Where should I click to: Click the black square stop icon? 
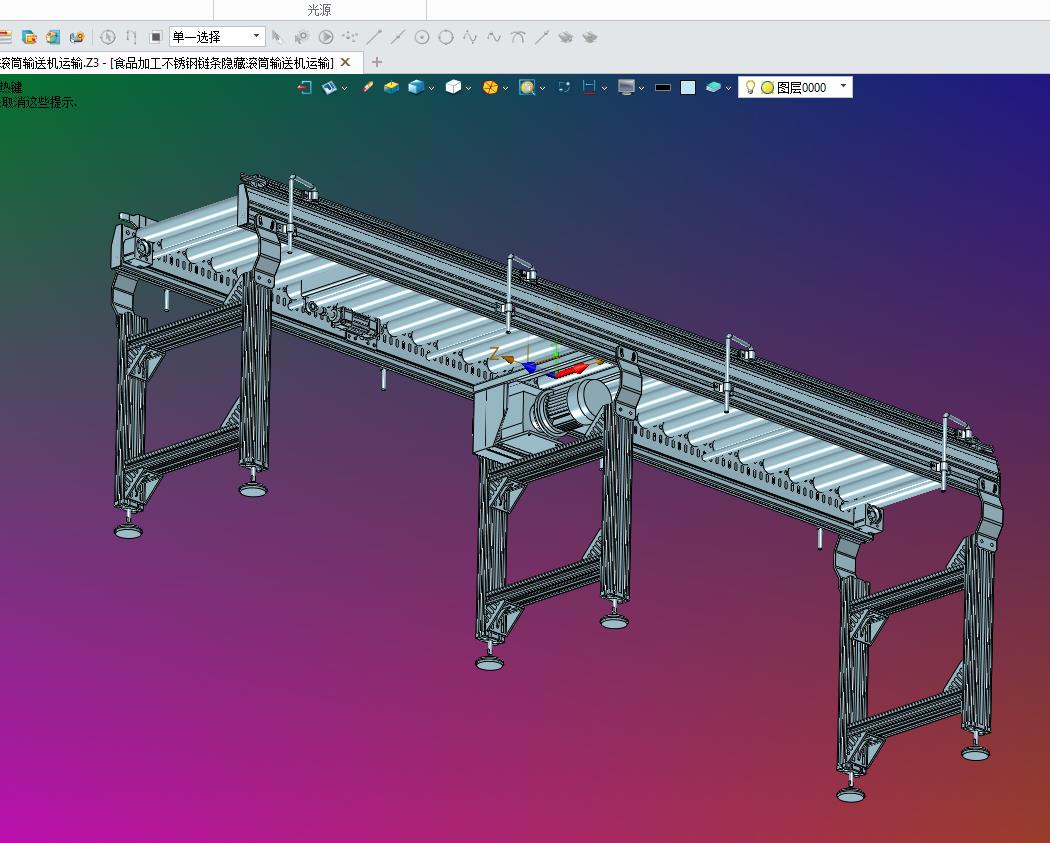coord(155,37)
